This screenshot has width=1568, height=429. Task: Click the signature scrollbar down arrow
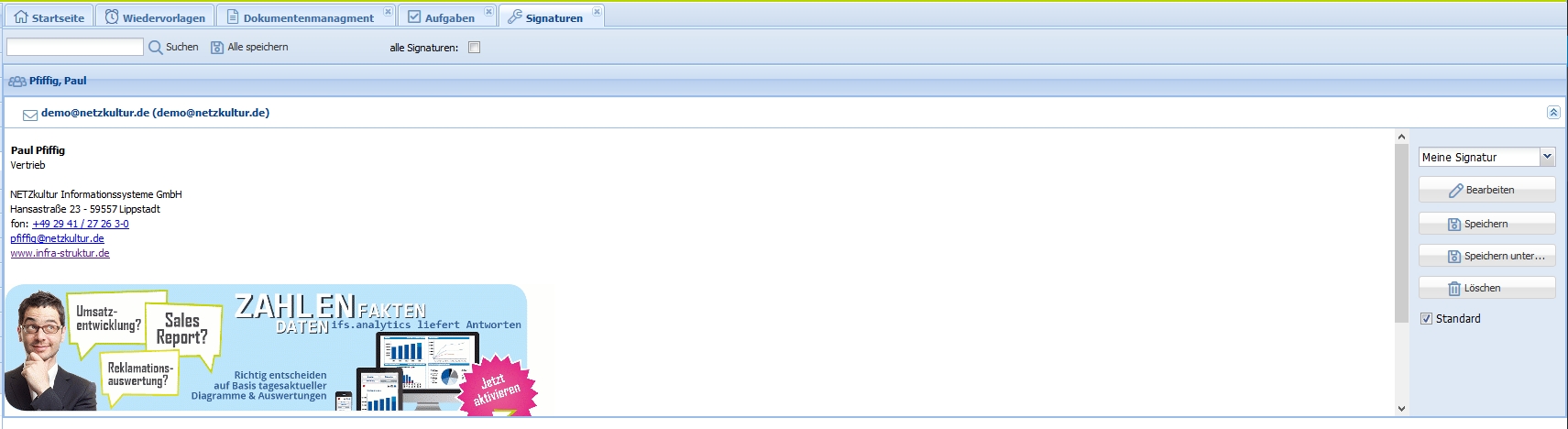coord(1401,408)
